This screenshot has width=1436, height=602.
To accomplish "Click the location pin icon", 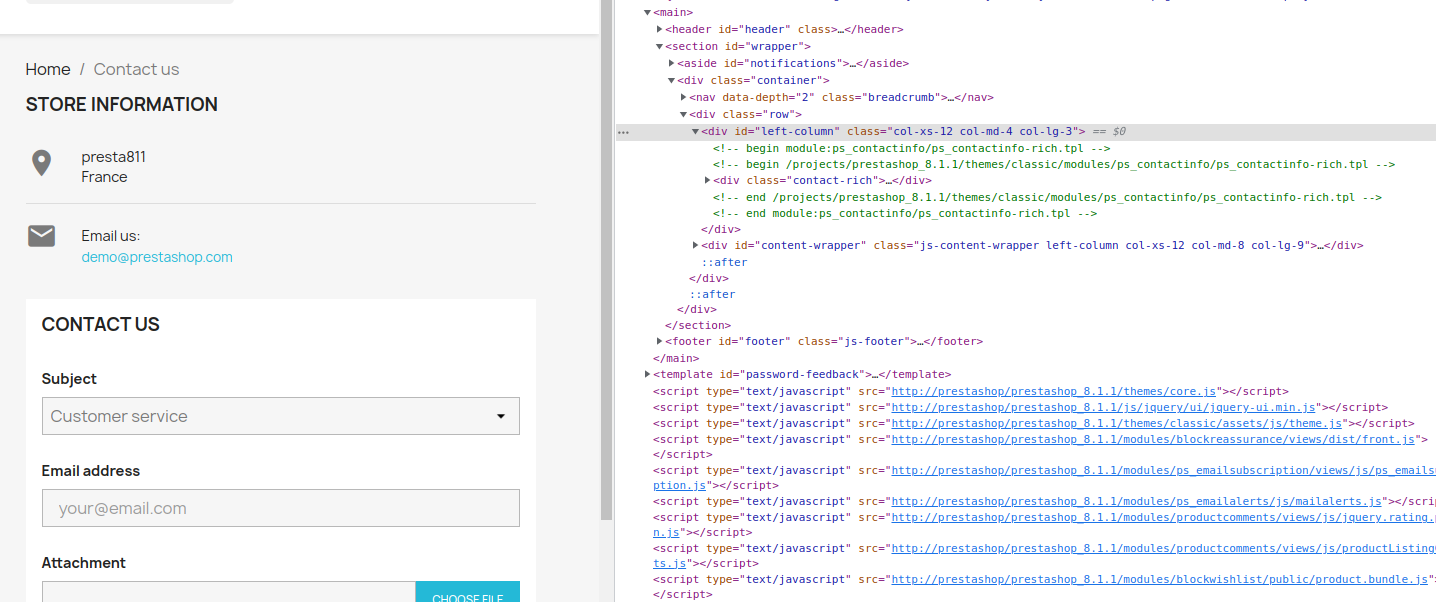I will click(41, 162).
